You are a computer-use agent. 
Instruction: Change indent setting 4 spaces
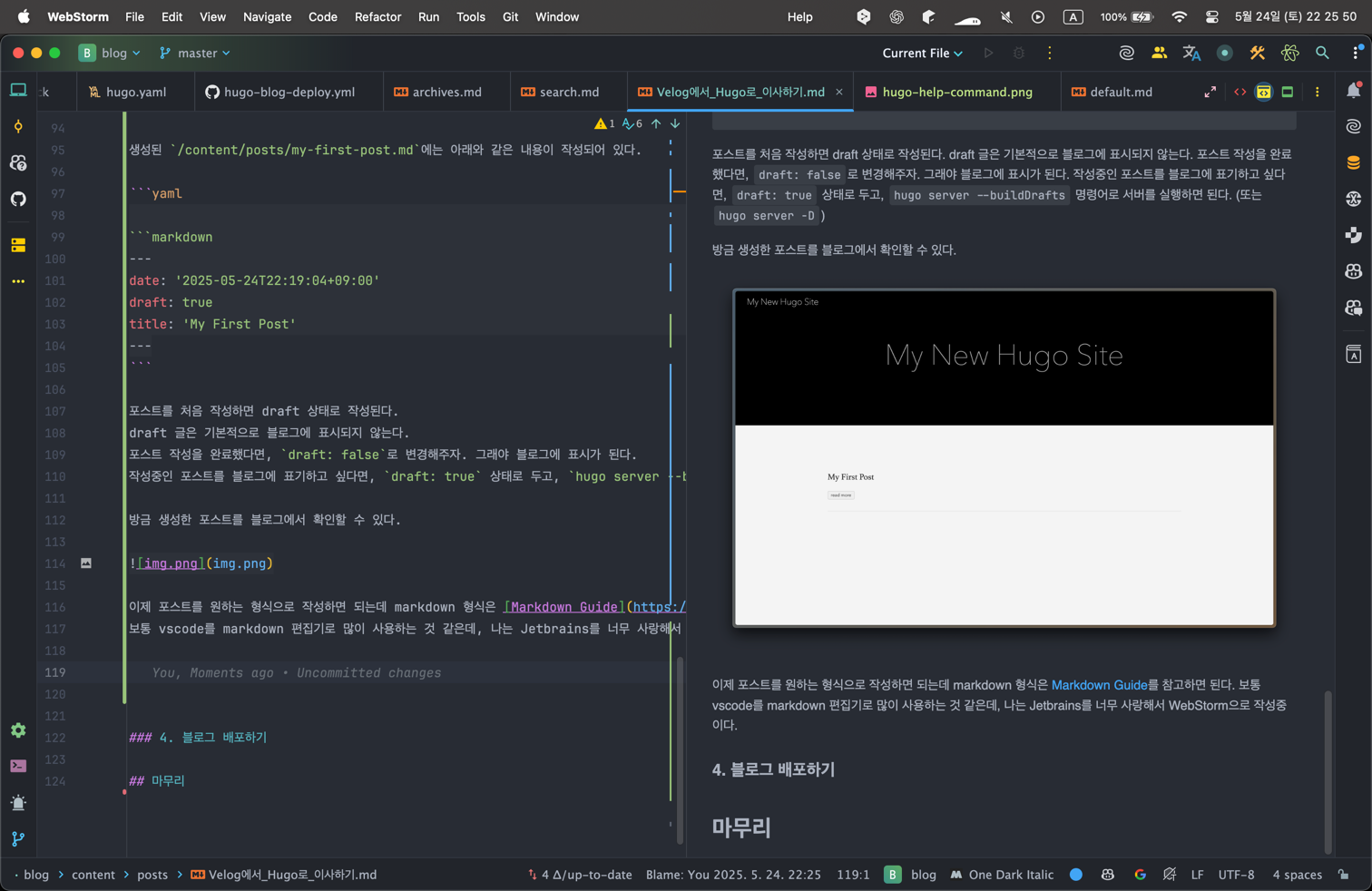(x=1297, y=875)
